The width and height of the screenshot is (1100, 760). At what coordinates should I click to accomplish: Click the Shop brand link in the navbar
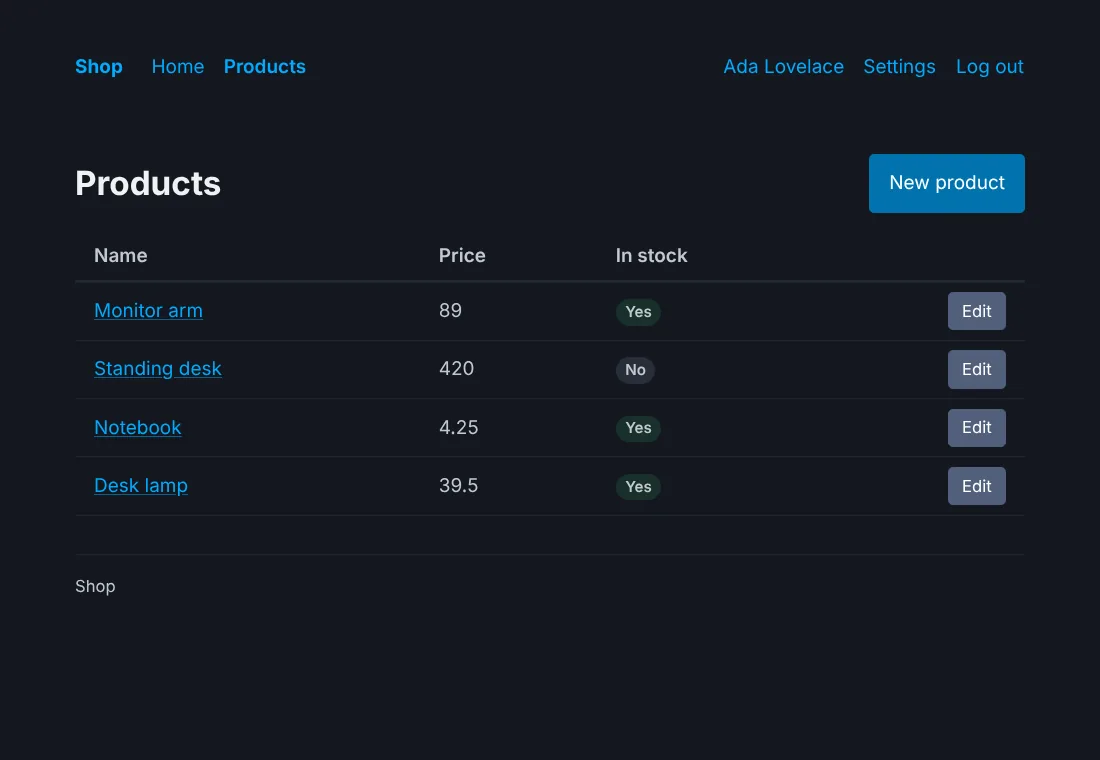pos(99,67)
